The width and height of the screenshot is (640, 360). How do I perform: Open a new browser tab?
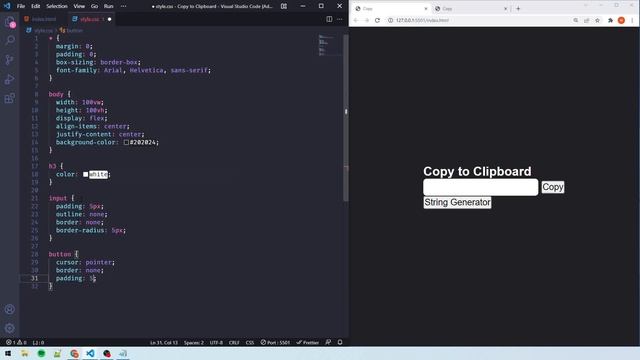coord(518,8)
